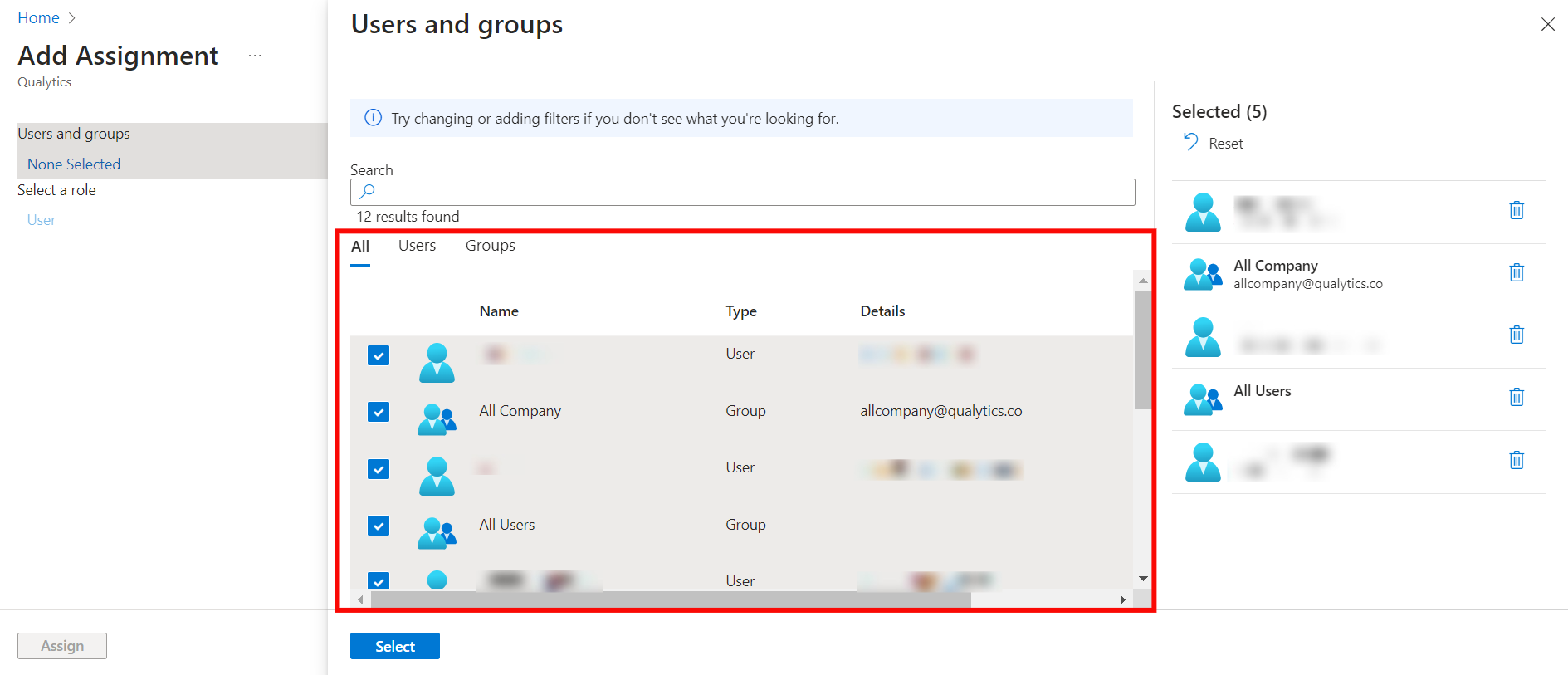Uncheck the first user row checkbox
The width and height of the screenshot is (1568, 675).
(379, 355)
